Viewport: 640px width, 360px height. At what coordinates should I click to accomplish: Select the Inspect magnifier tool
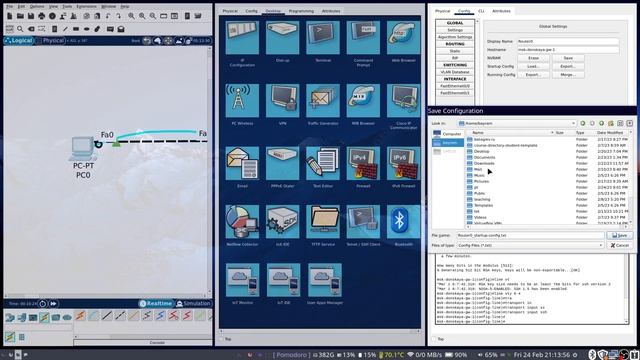(x=20, y=29)
